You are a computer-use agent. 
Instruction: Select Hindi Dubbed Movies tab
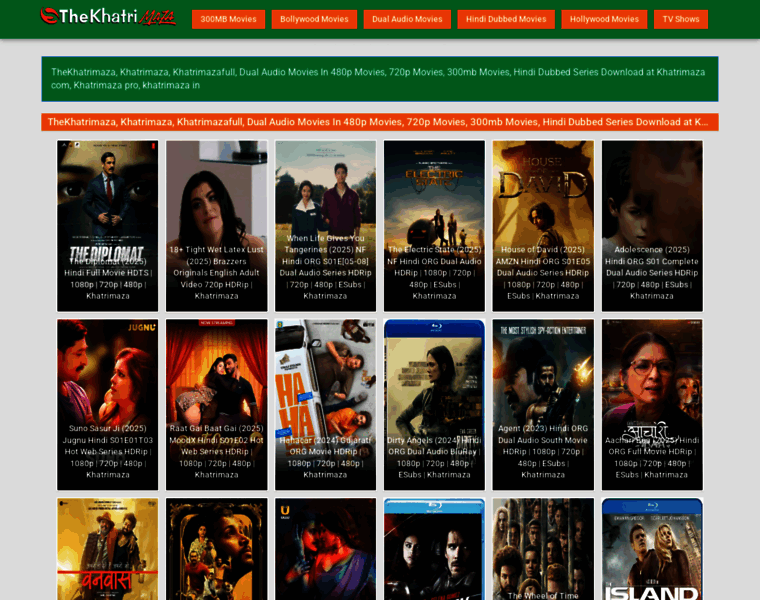pos(506,19)
